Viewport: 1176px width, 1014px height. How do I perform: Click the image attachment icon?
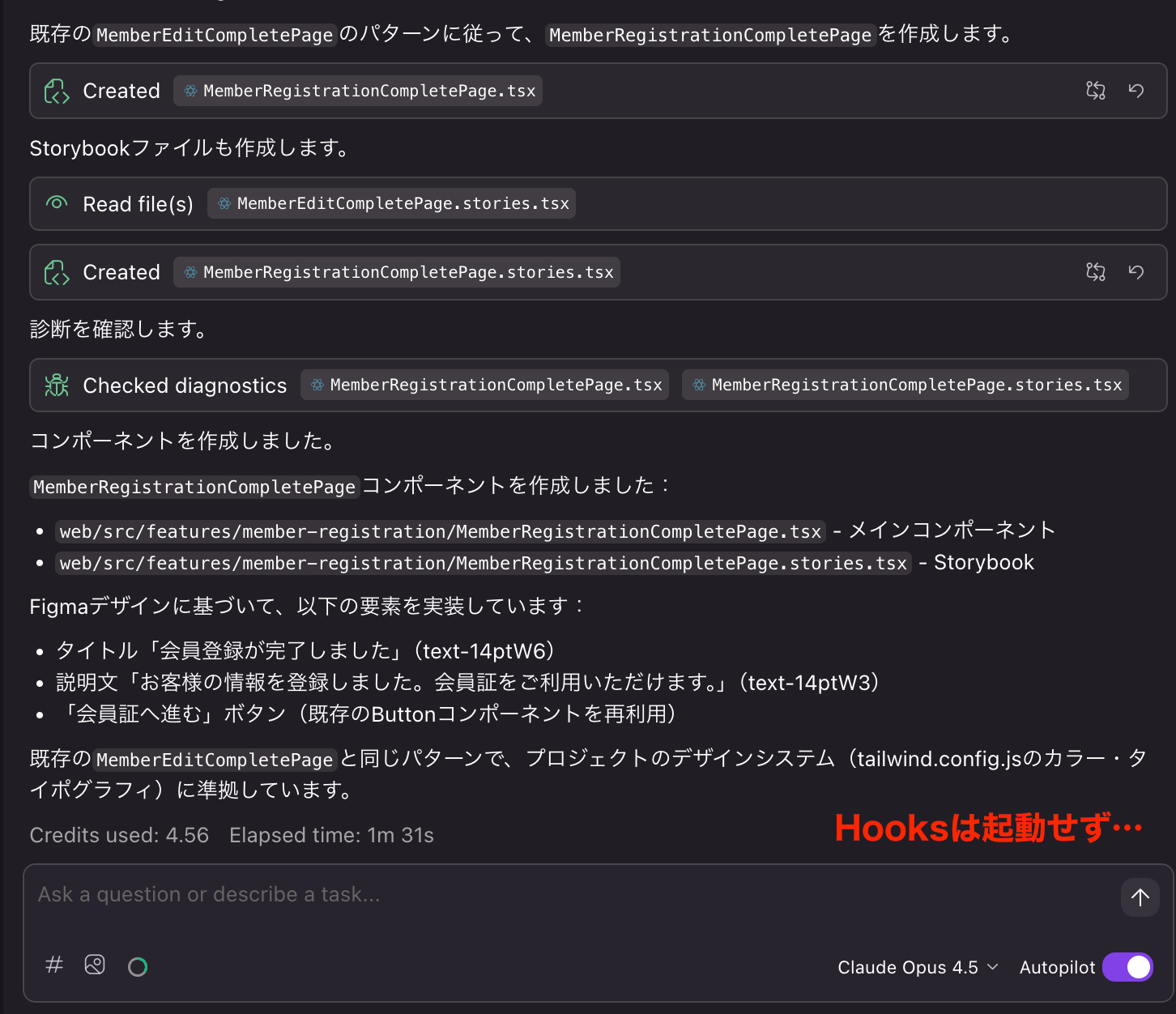tap(95, 965)
